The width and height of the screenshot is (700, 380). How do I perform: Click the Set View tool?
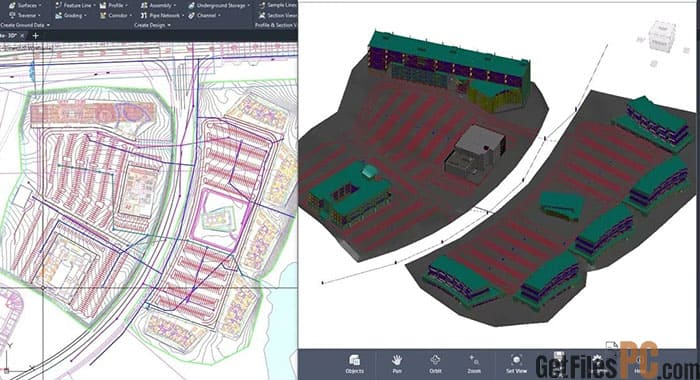516,363
